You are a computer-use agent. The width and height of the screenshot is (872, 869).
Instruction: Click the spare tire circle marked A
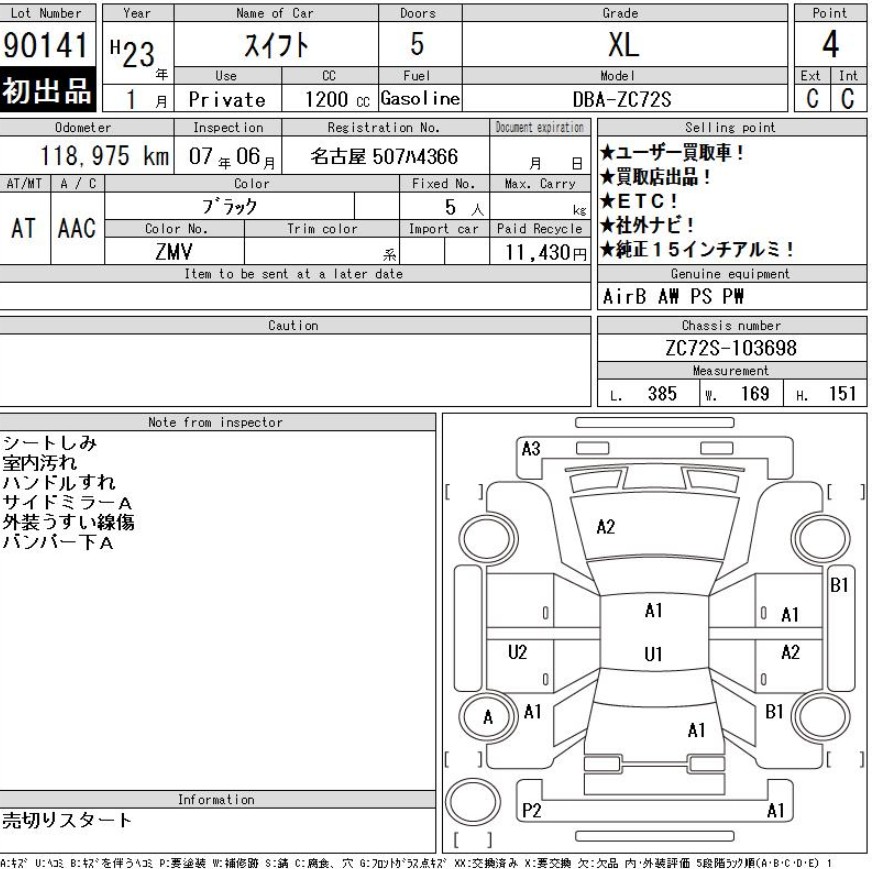(x=489, y=716)
